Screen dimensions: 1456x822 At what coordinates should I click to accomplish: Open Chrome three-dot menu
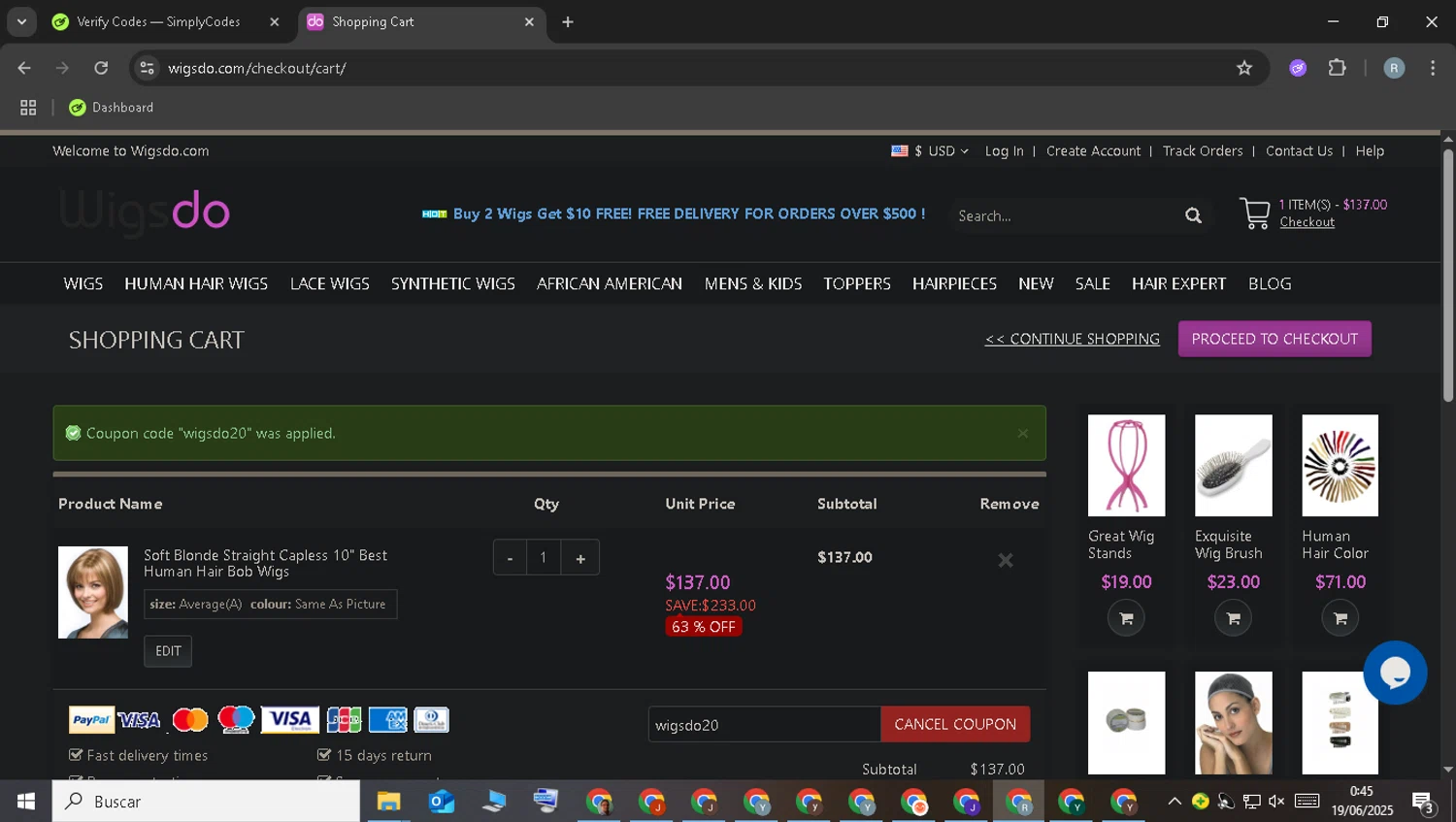(1433, 68)
